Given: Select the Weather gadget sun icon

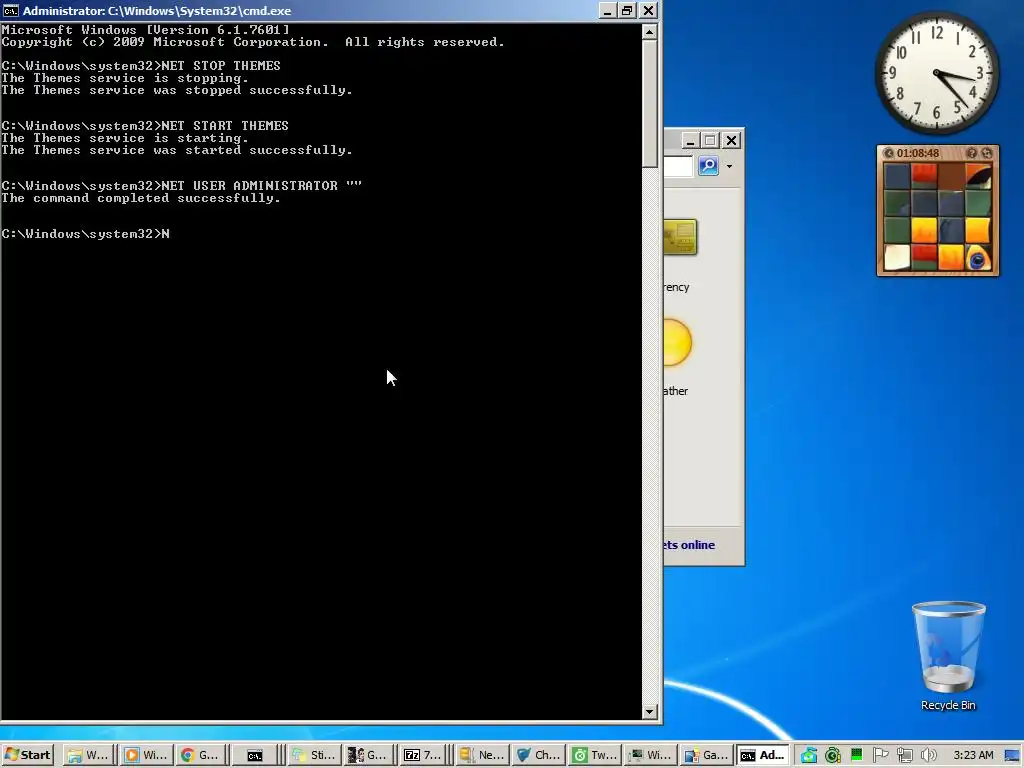Looking at the screenshot, I should [x=677, y=342].
